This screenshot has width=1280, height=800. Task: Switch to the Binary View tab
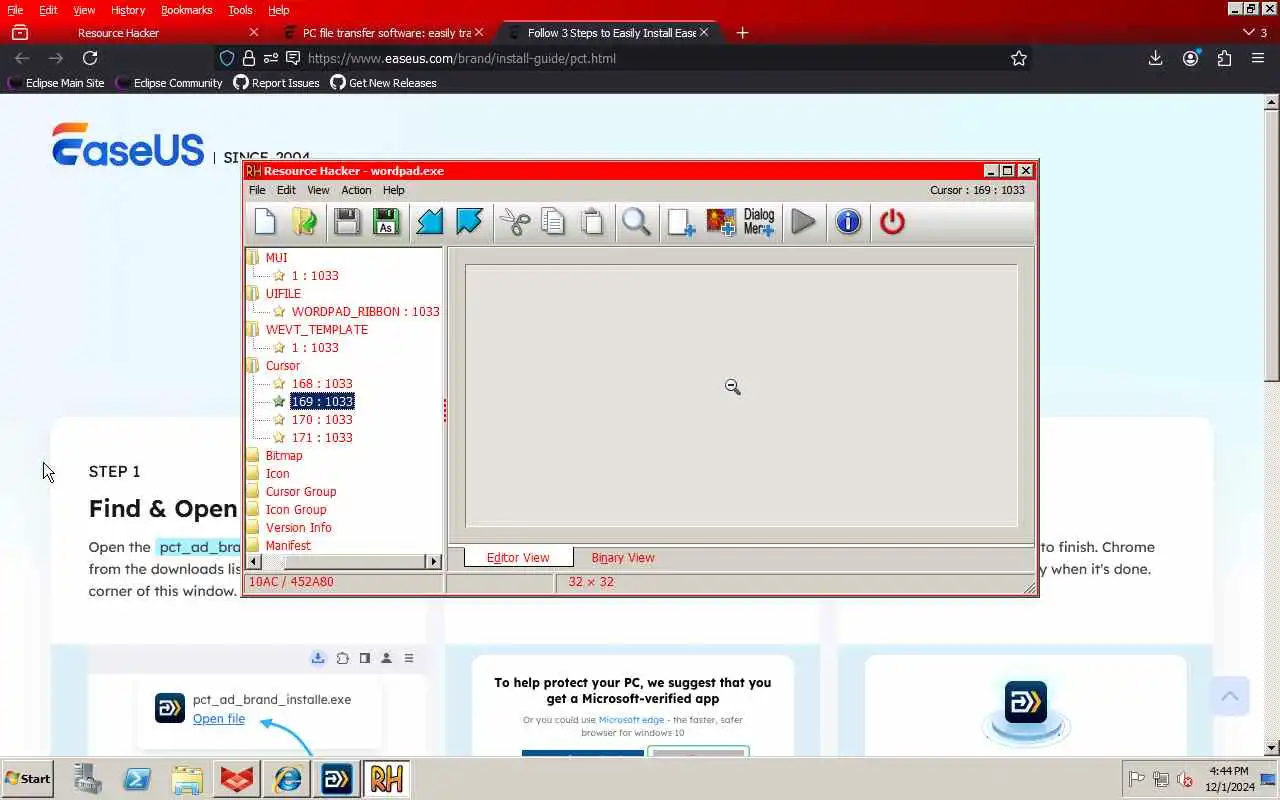pos(623,557)
